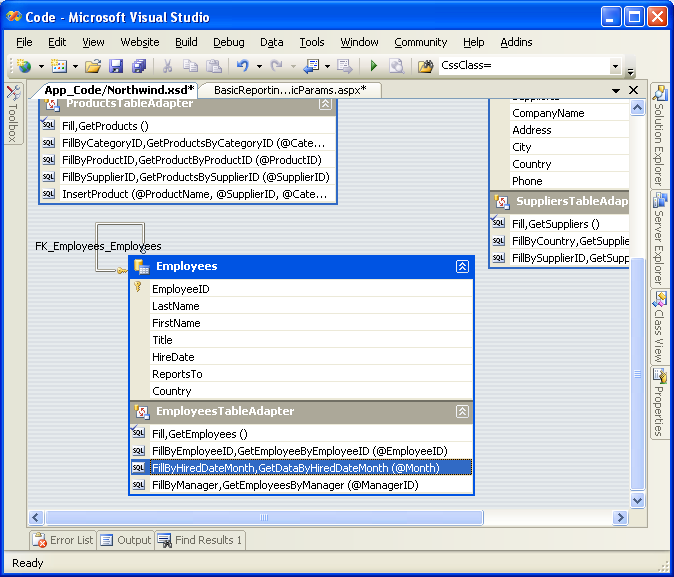Open the CssClass= find combo dropdown

point(615,66)
